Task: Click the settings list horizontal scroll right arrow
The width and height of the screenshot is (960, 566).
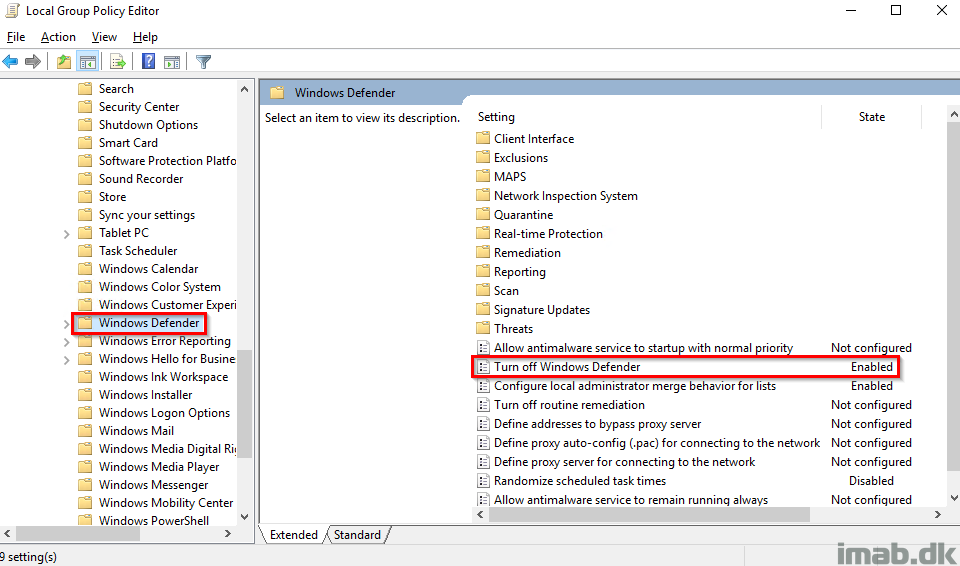Action: point(937,515)
